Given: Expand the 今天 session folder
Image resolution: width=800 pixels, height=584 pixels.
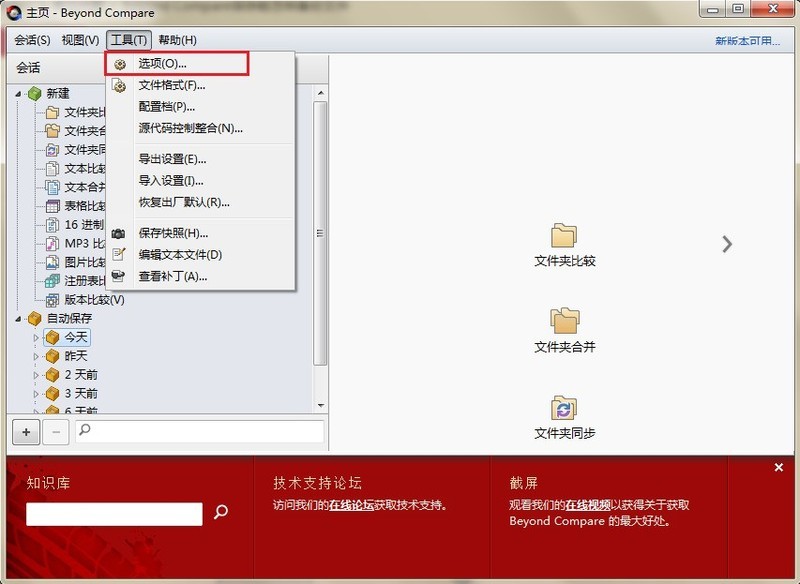Looking at the screenshot, I should pyautogui.click(x=36, y=338).
